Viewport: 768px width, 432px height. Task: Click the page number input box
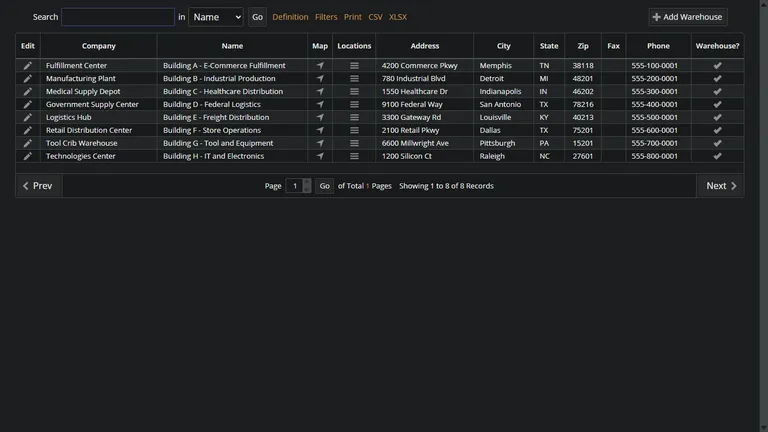[x=294, y=186]
